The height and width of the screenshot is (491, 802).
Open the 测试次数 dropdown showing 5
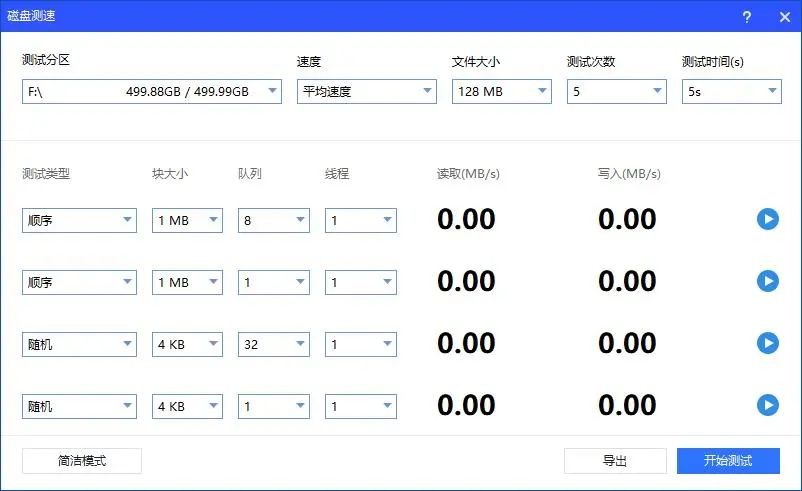point(617,92)
